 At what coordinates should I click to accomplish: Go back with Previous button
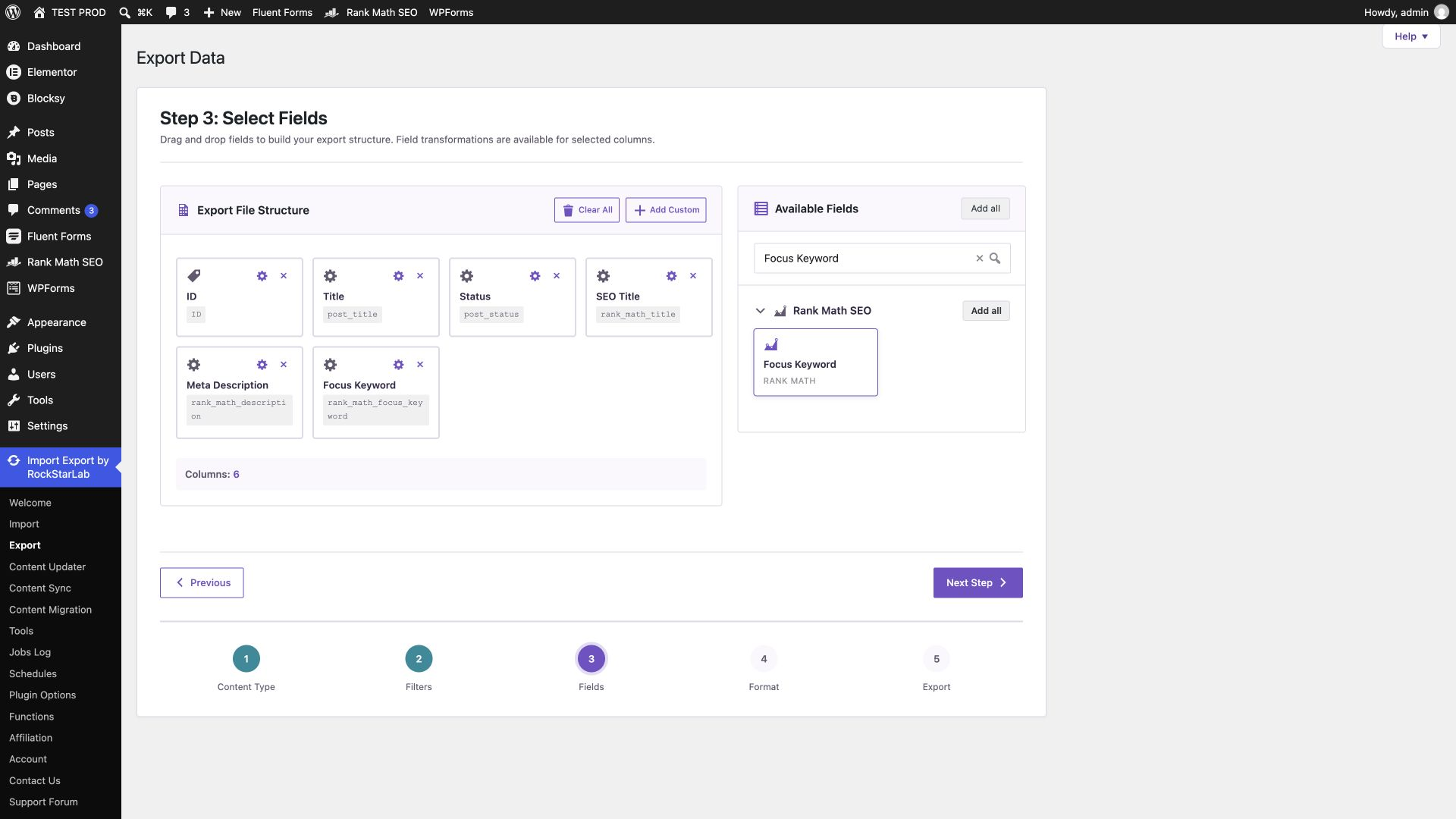coord(202,582)
